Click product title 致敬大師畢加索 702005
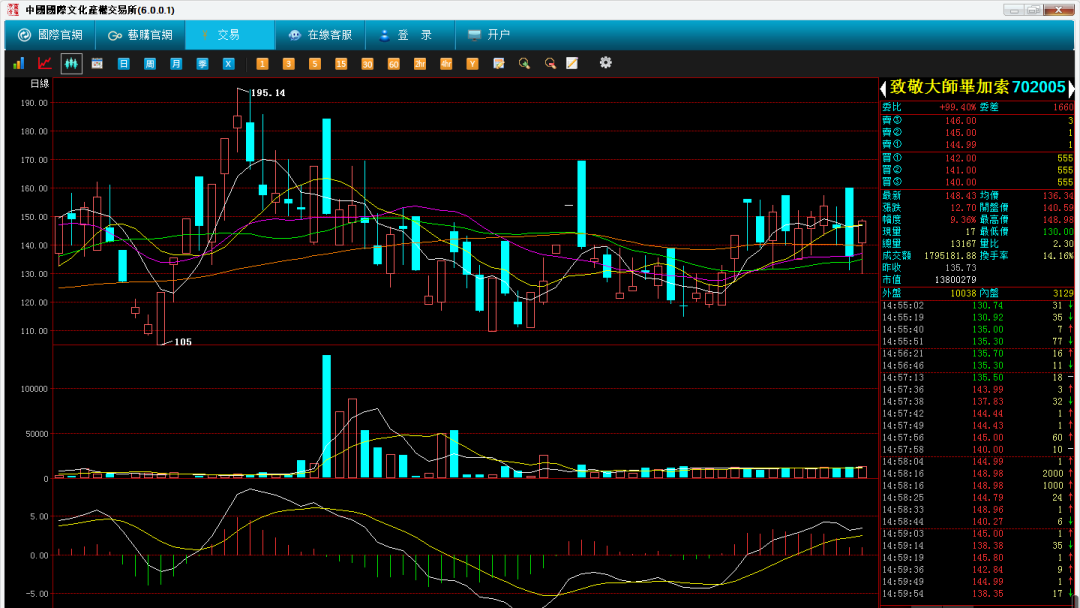The width and height of the screenshot is (1080, 608). click(977, 87)
